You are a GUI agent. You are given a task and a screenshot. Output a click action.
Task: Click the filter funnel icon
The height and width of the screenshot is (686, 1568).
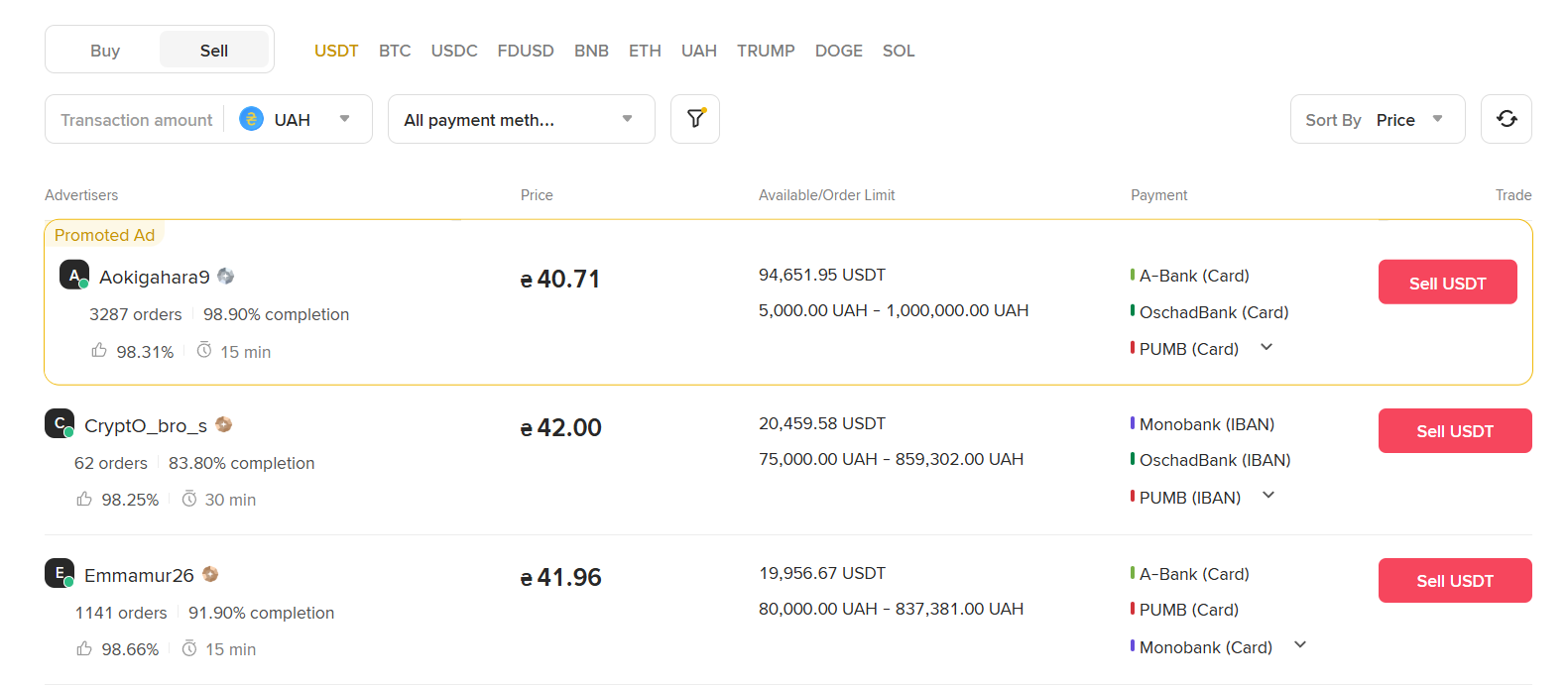[695, 119]
